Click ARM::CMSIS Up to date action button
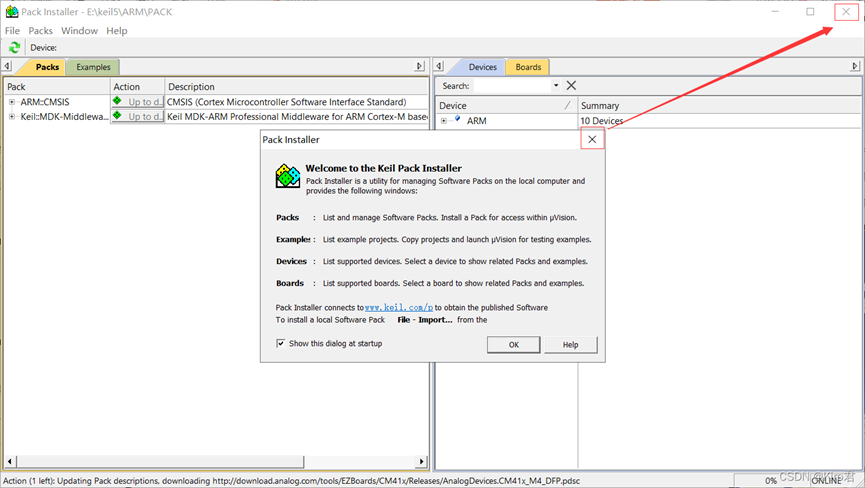Viewport: 865px width, 488px height. [138, 102]
